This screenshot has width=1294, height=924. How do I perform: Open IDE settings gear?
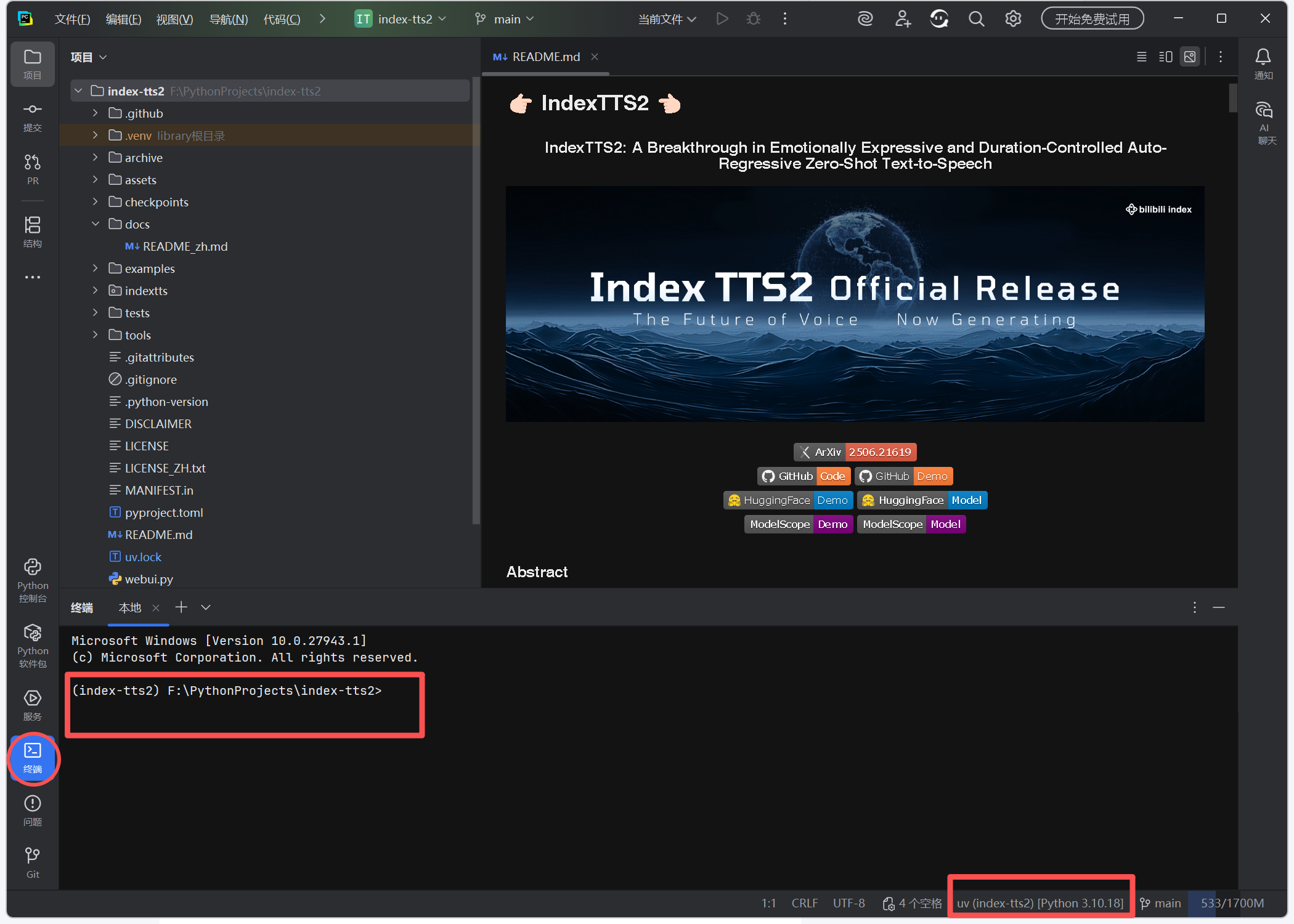click(1013, 19)
